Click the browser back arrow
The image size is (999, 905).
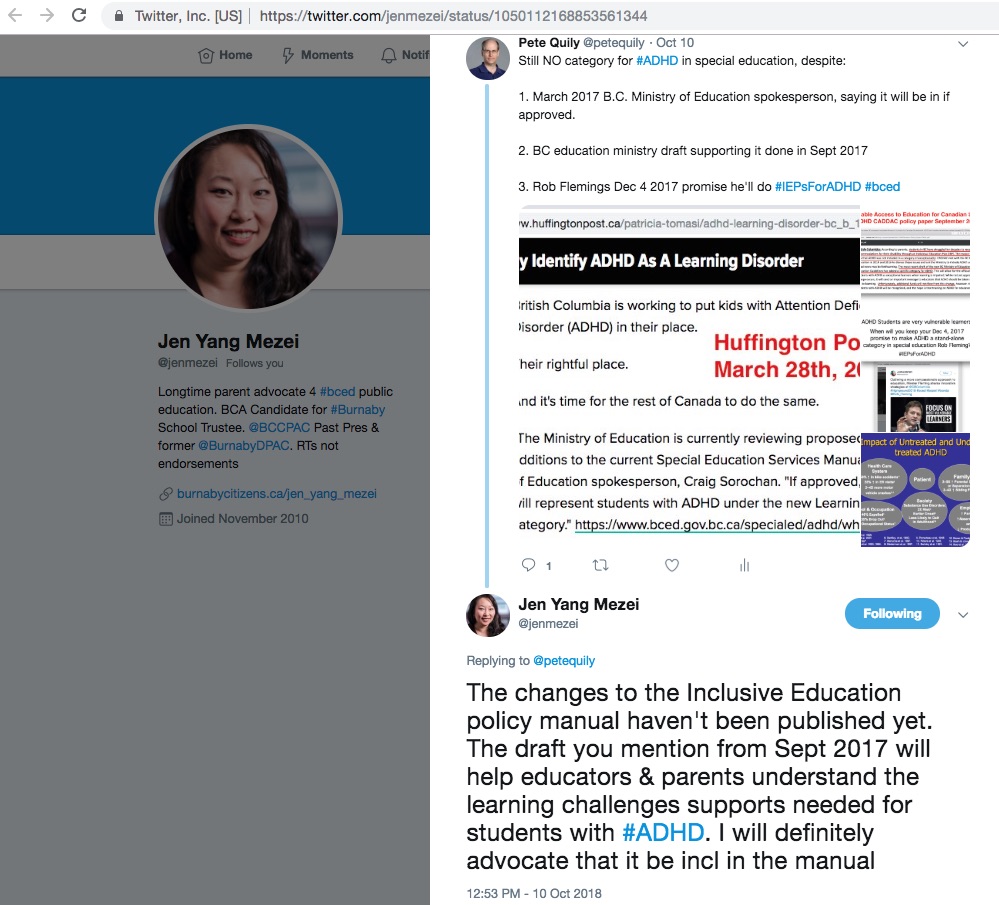[x=15, y=15]
